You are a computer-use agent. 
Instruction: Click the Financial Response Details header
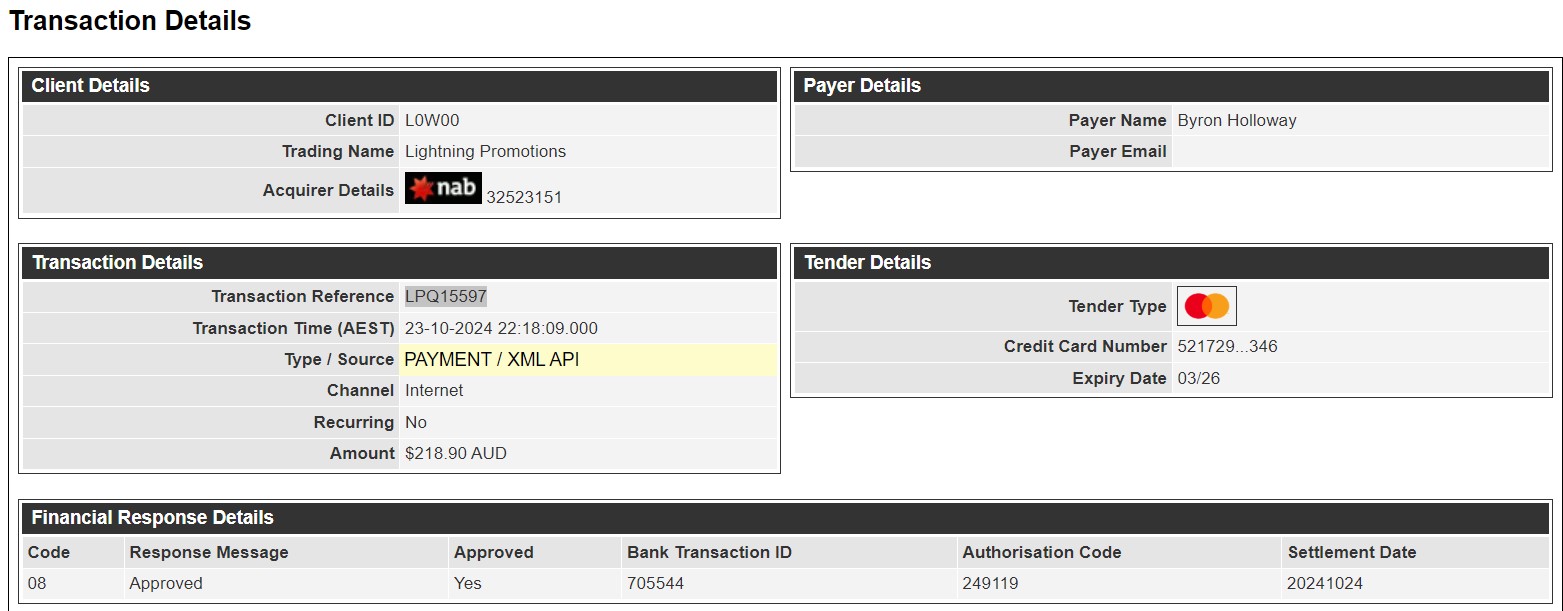pyautogui.click(x=785, y=518)
